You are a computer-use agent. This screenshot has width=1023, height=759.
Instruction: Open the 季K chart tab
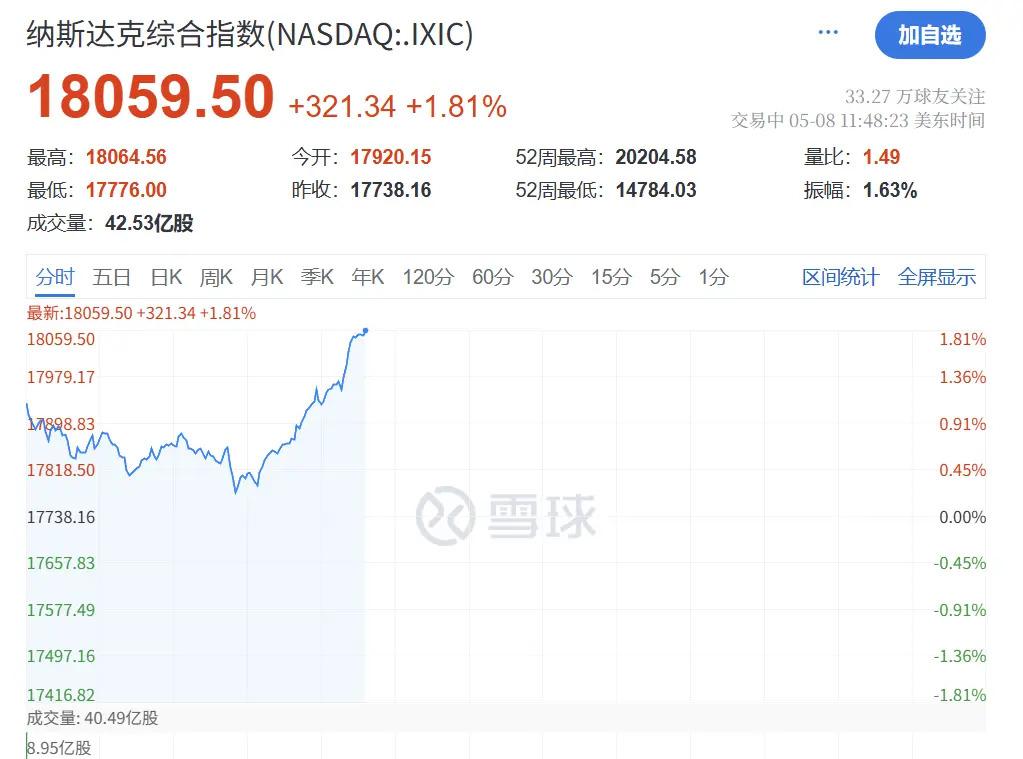317,277
